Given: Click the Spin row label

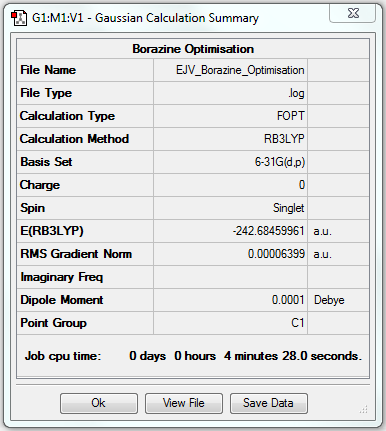Looking at the screenshot, I should tap(33, 208).
